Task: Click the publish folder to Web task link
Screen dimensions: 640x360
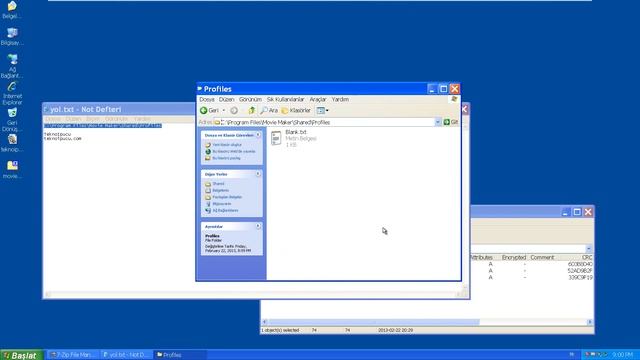Action: click(233, 151)
